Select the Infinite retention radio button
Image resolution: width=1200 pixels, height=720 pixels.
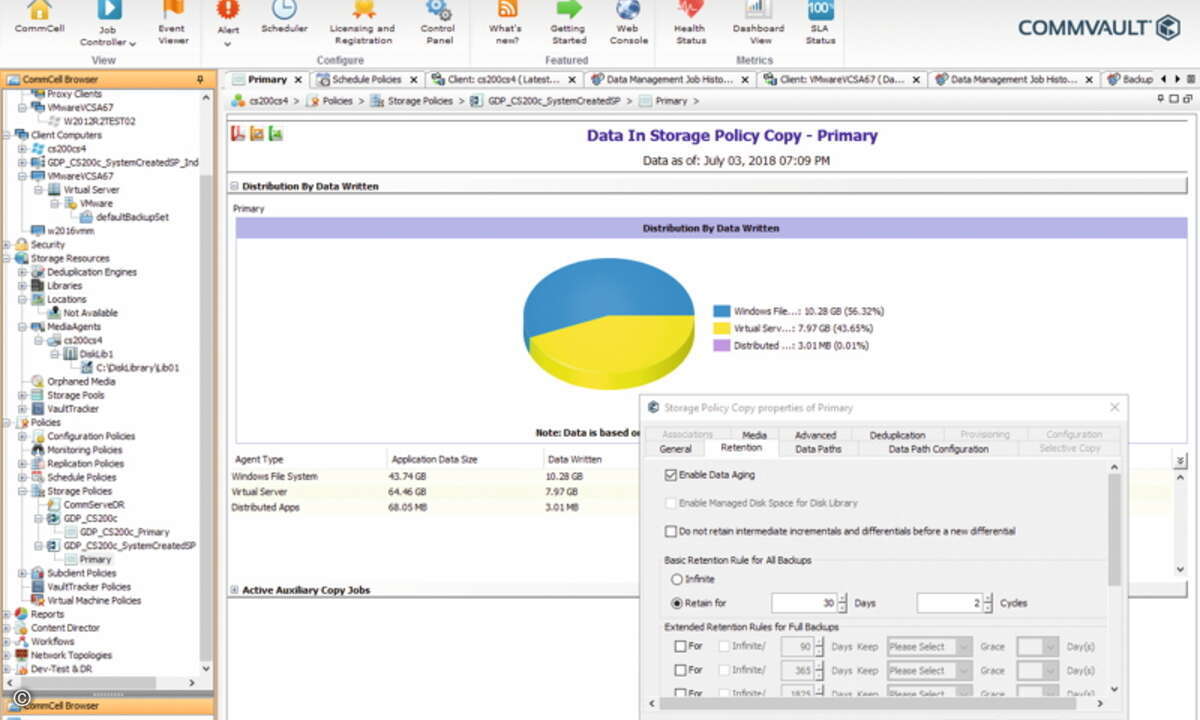pyautogui.click(x=677, y=579)
